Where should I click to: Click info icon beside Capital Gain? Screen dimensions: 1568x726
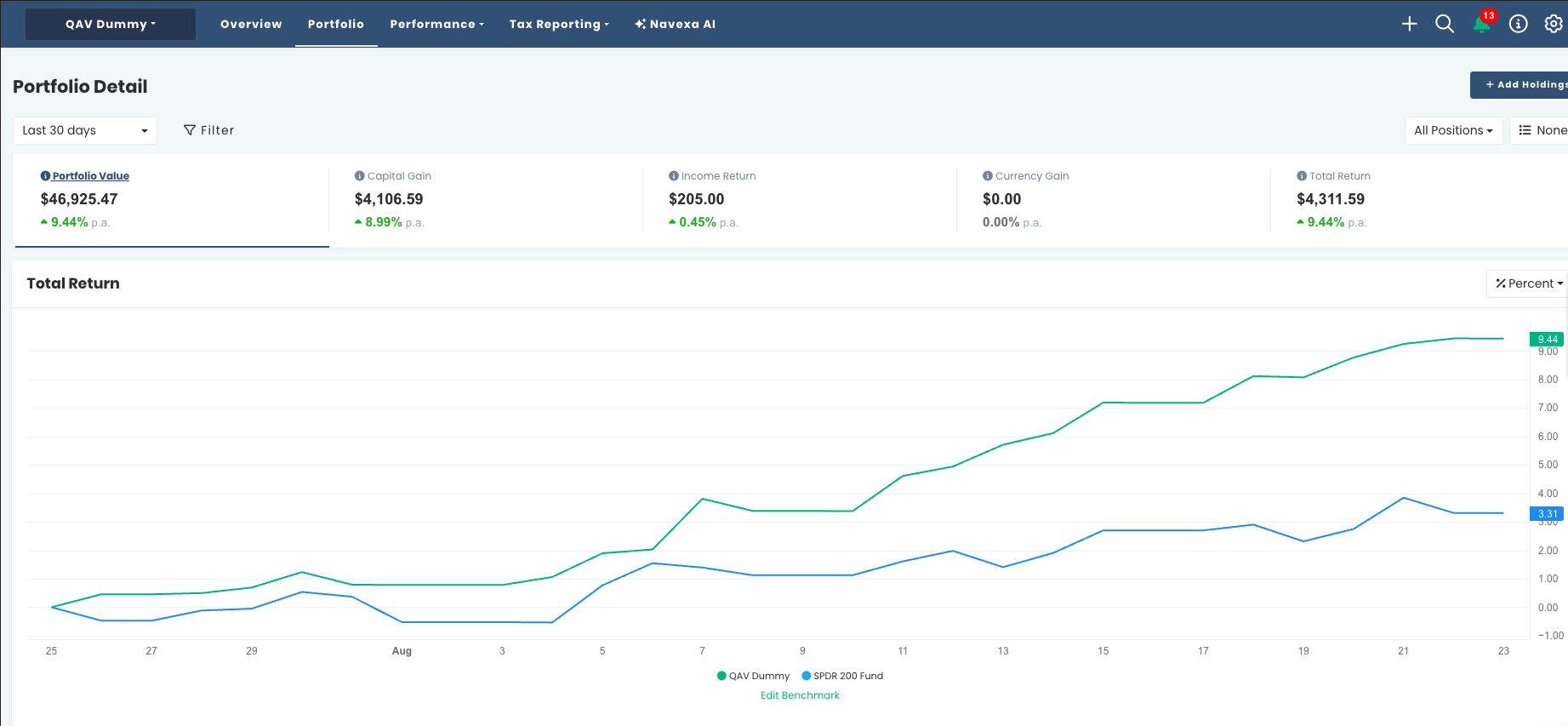(359, 176)
